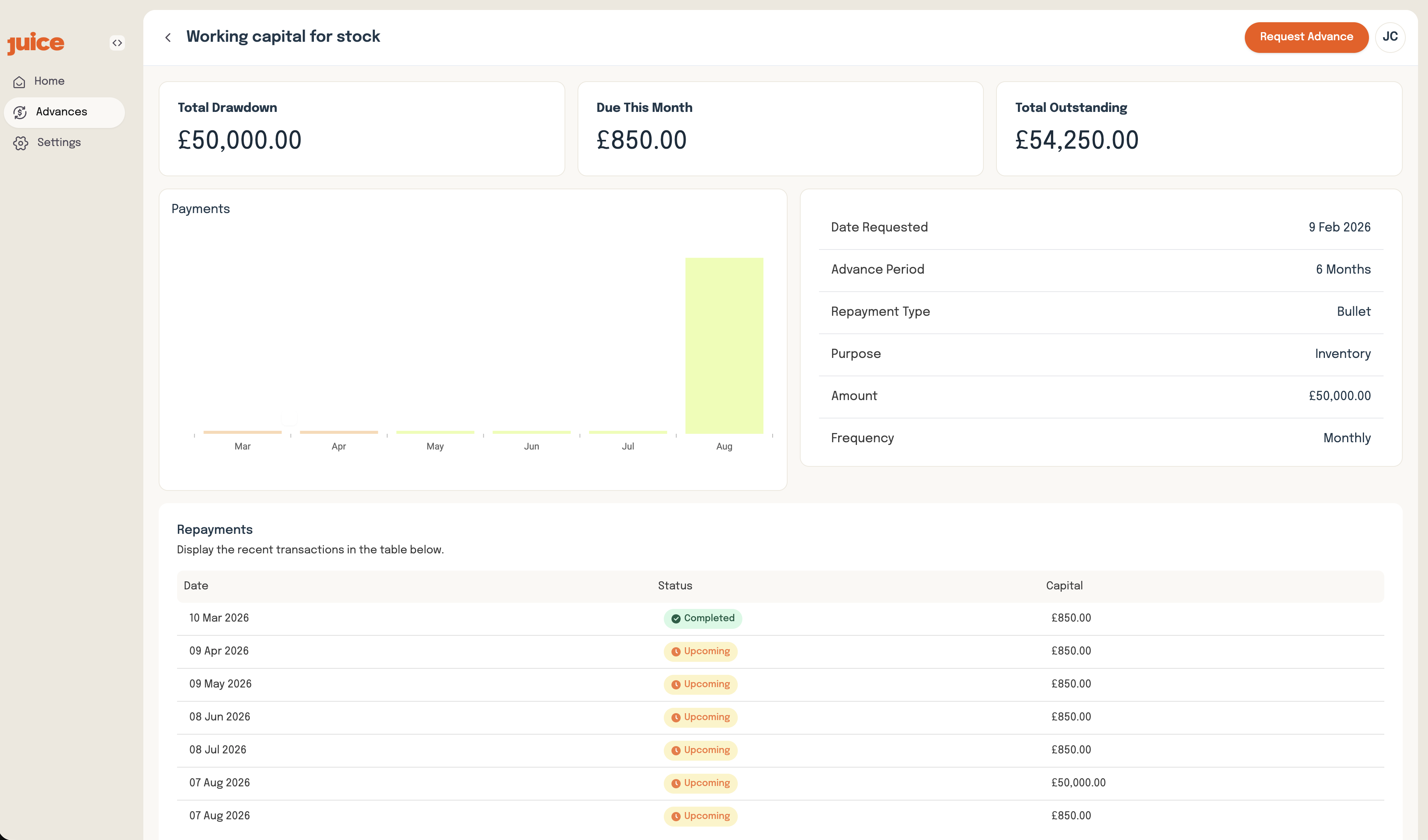Click the circular dollar icon beside Advances
Viewport: 1428px width, 840px height.
click(x=20, y=112)
